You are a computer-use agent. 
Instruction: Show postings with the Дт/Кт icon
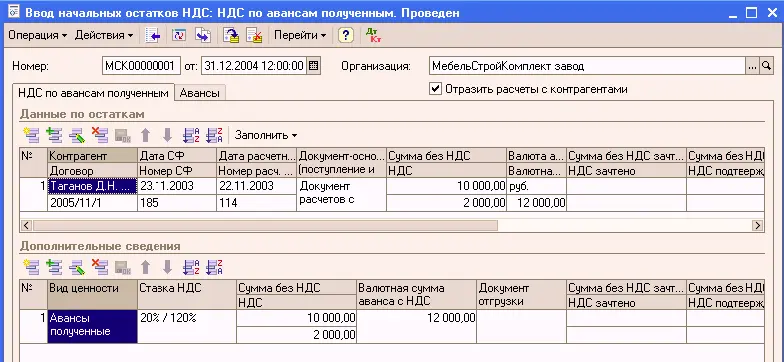tap(373, 35)
